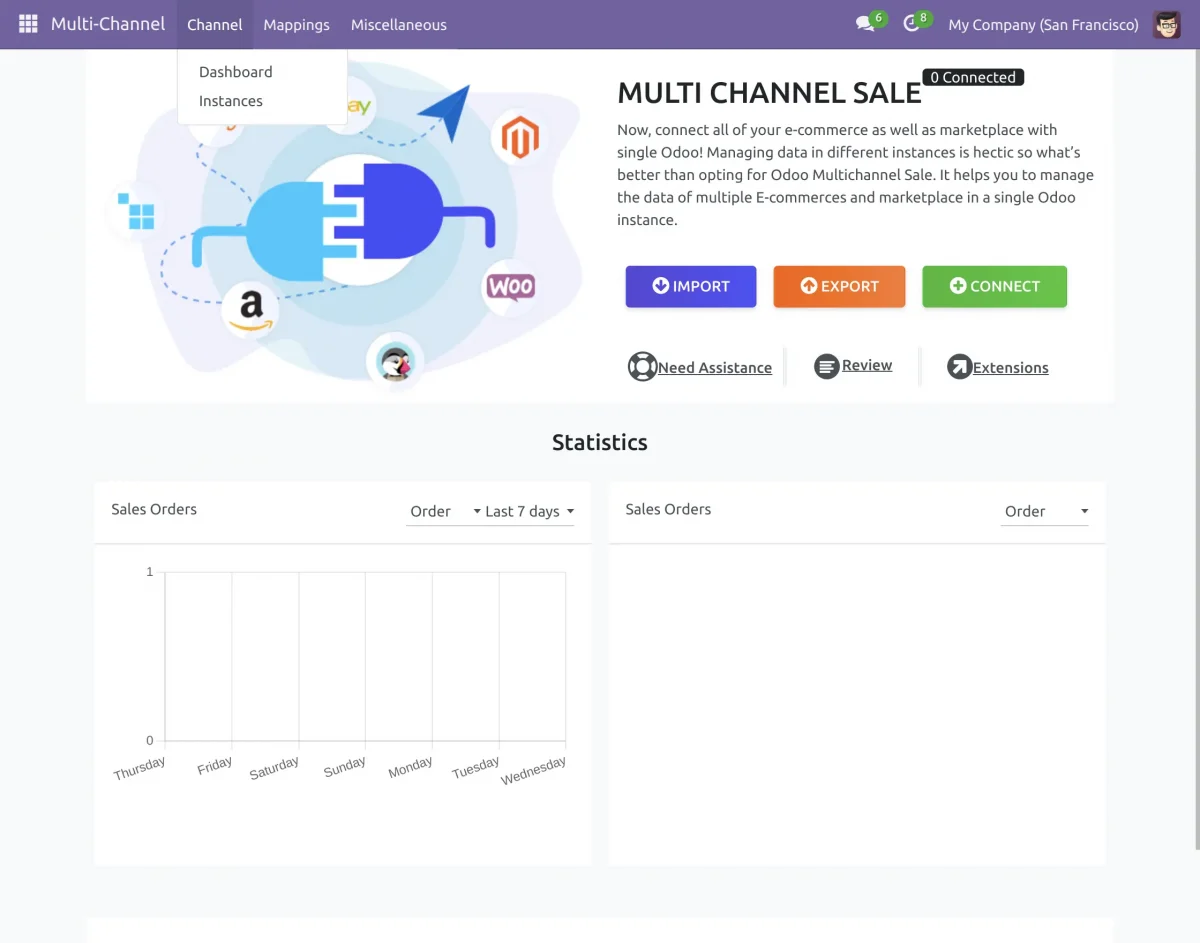Open the Need Assistance link
Viewport: 1200px width, 943px height.
click(x=714, y=367)
